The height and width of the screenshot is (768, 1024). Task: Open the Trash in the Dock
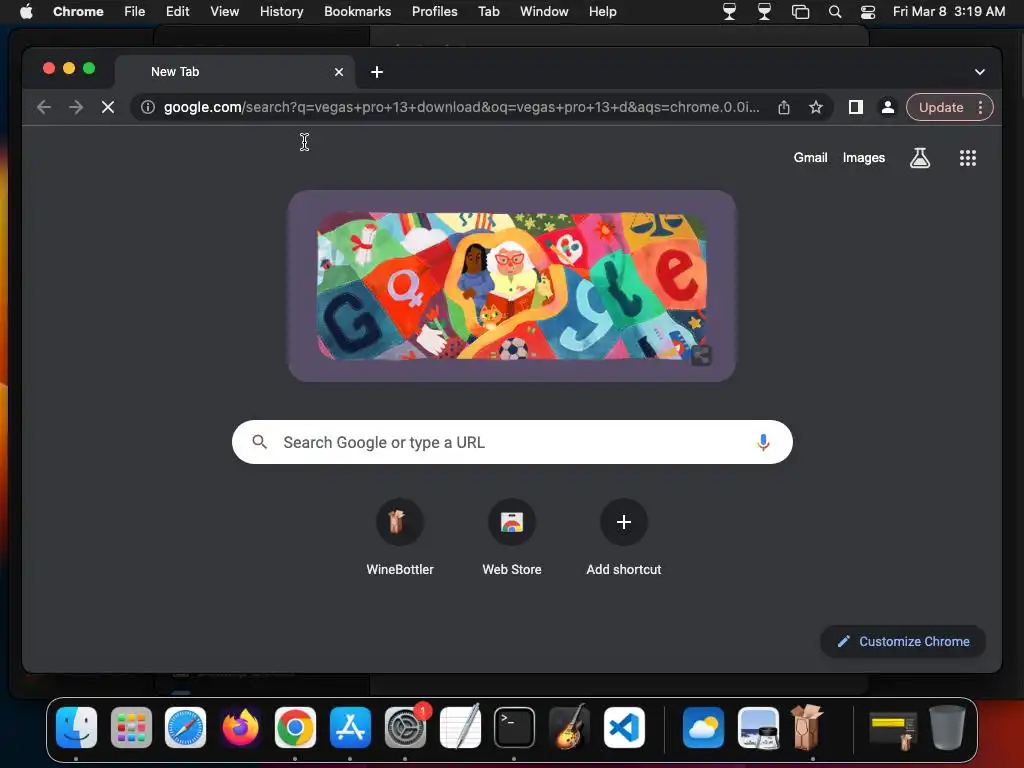[x=948, y=727]
